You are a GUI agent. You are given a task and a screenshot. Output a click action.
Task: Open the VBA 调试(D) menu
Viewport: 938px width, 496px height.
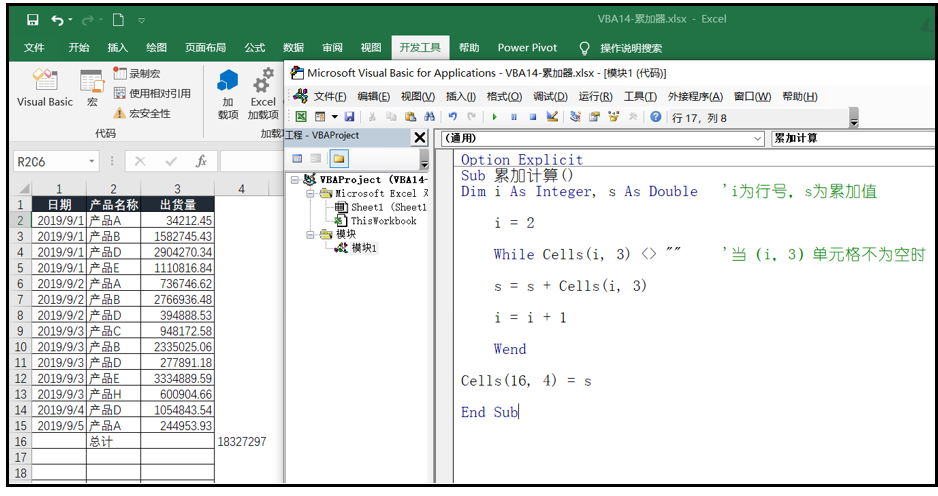tap(550, 96)
